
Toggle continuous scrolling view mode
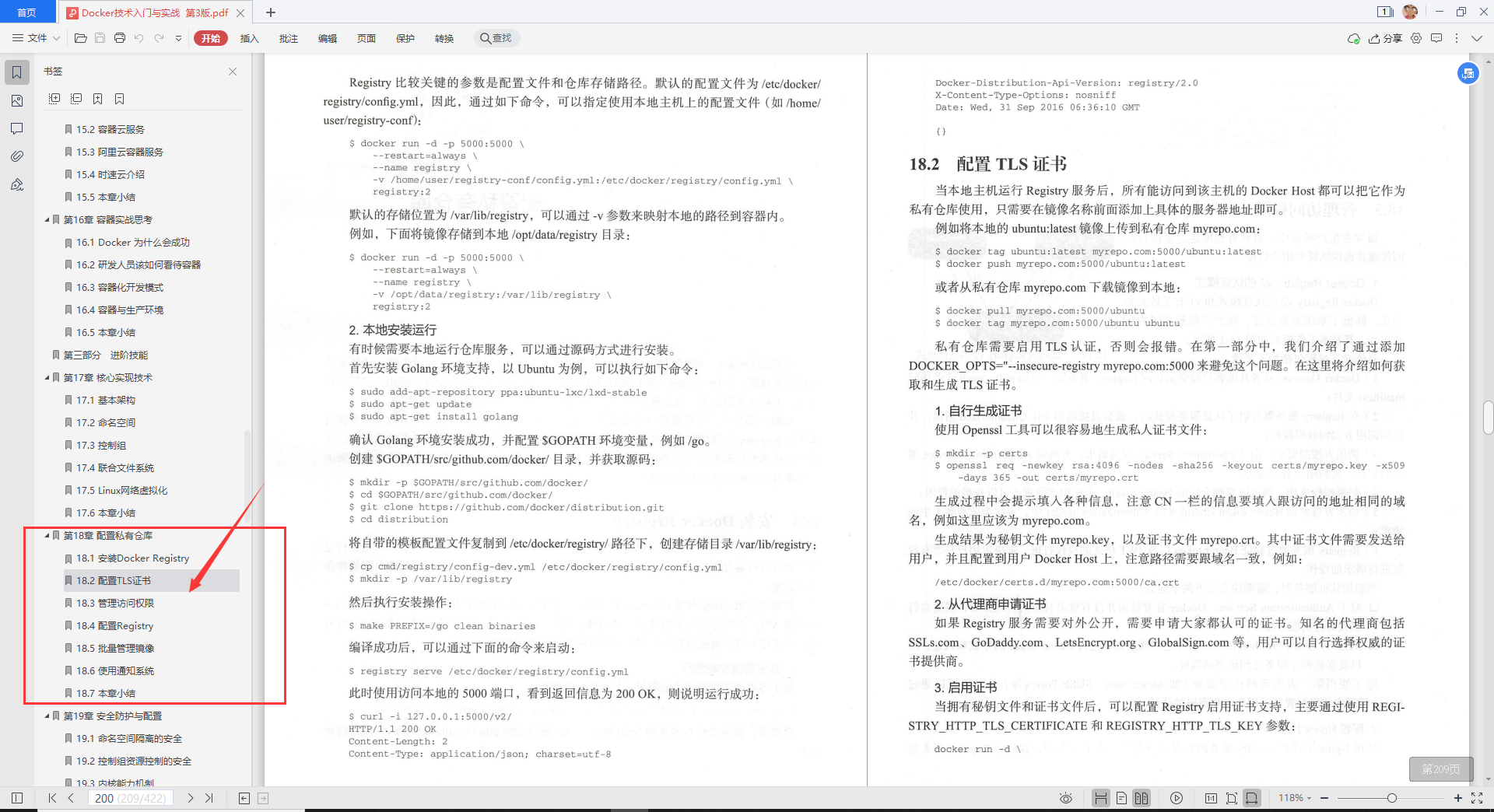click(x=1100, y=798)
